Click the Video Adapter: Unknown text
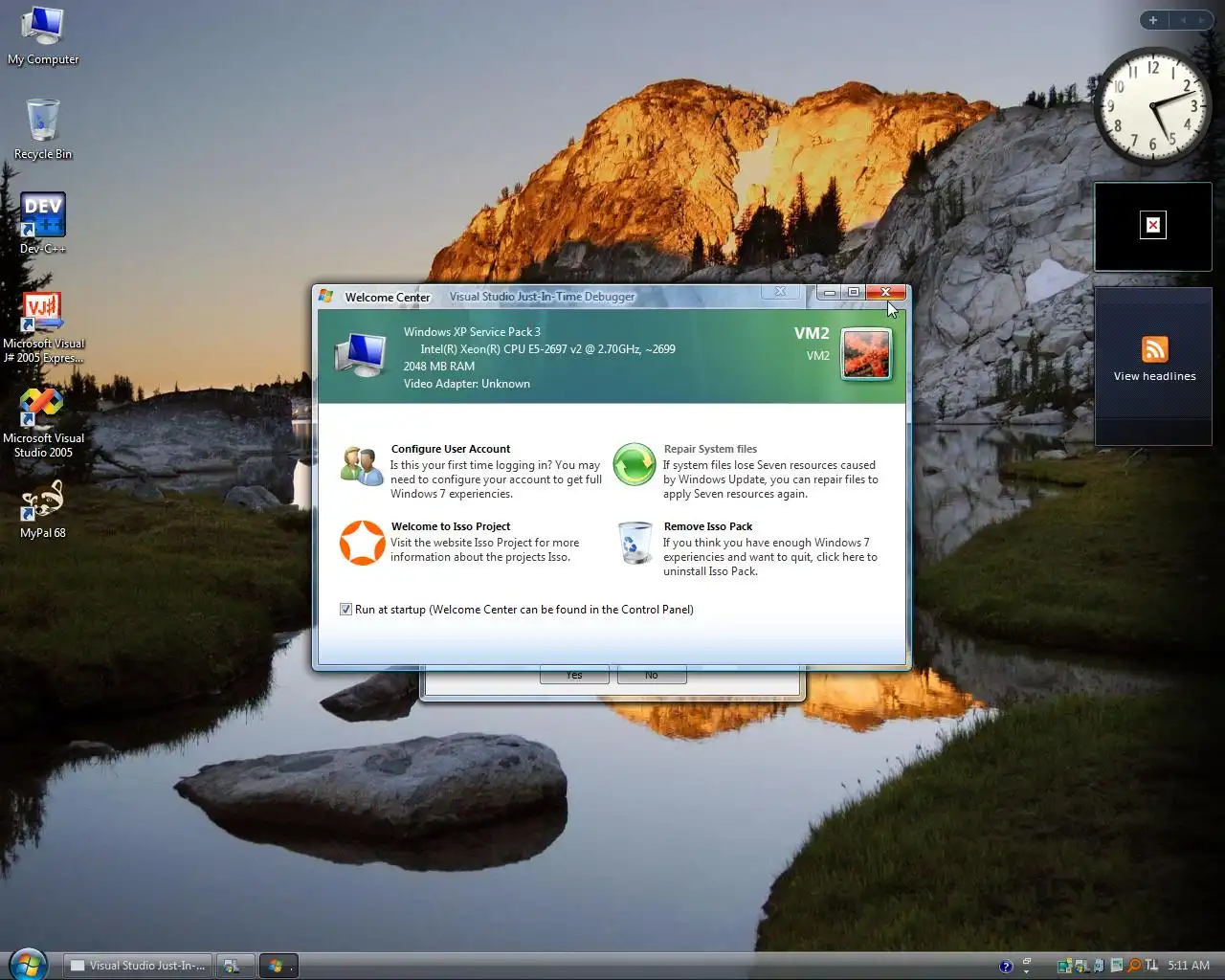This screenshot has width=1225, height=980. pyautogui.click(x=466, y=384)
